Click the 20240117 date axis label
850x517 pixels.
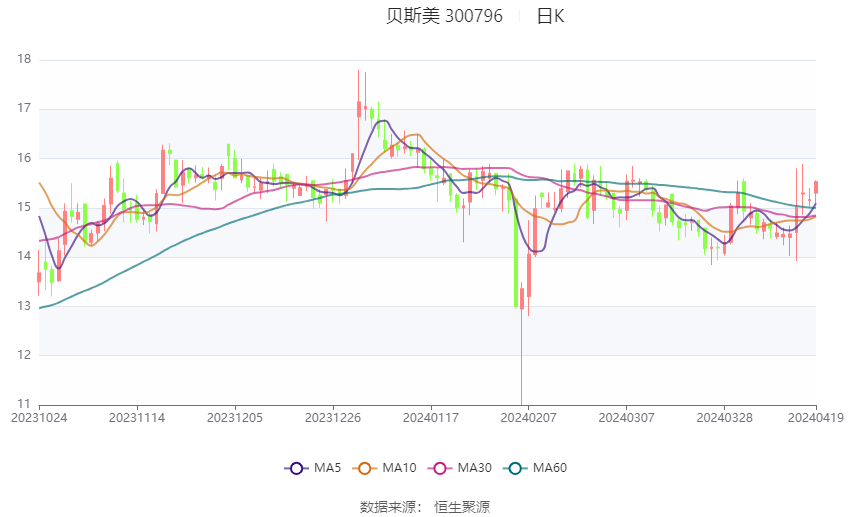coord(431,418)
